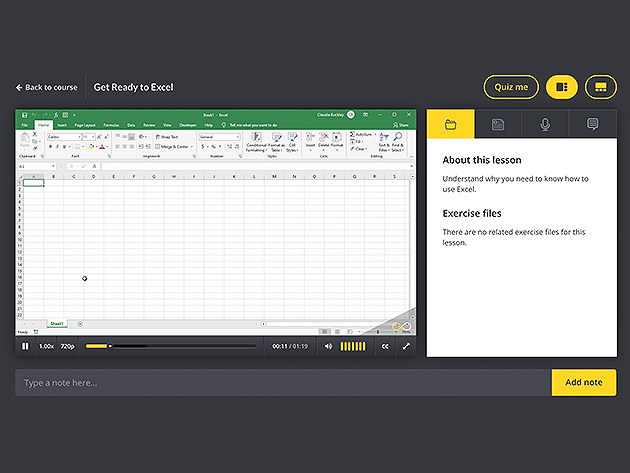
Task: Toggle Underline formatting
Action: (x=64, y=147)
